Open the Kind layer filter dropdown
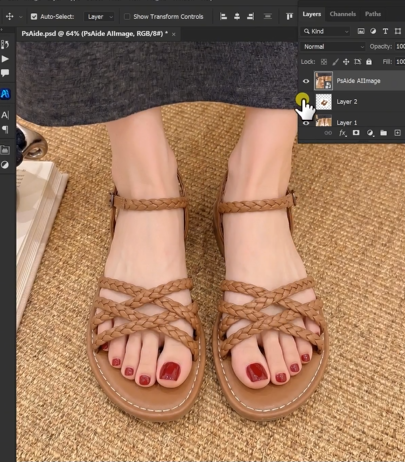 [326, 31]
